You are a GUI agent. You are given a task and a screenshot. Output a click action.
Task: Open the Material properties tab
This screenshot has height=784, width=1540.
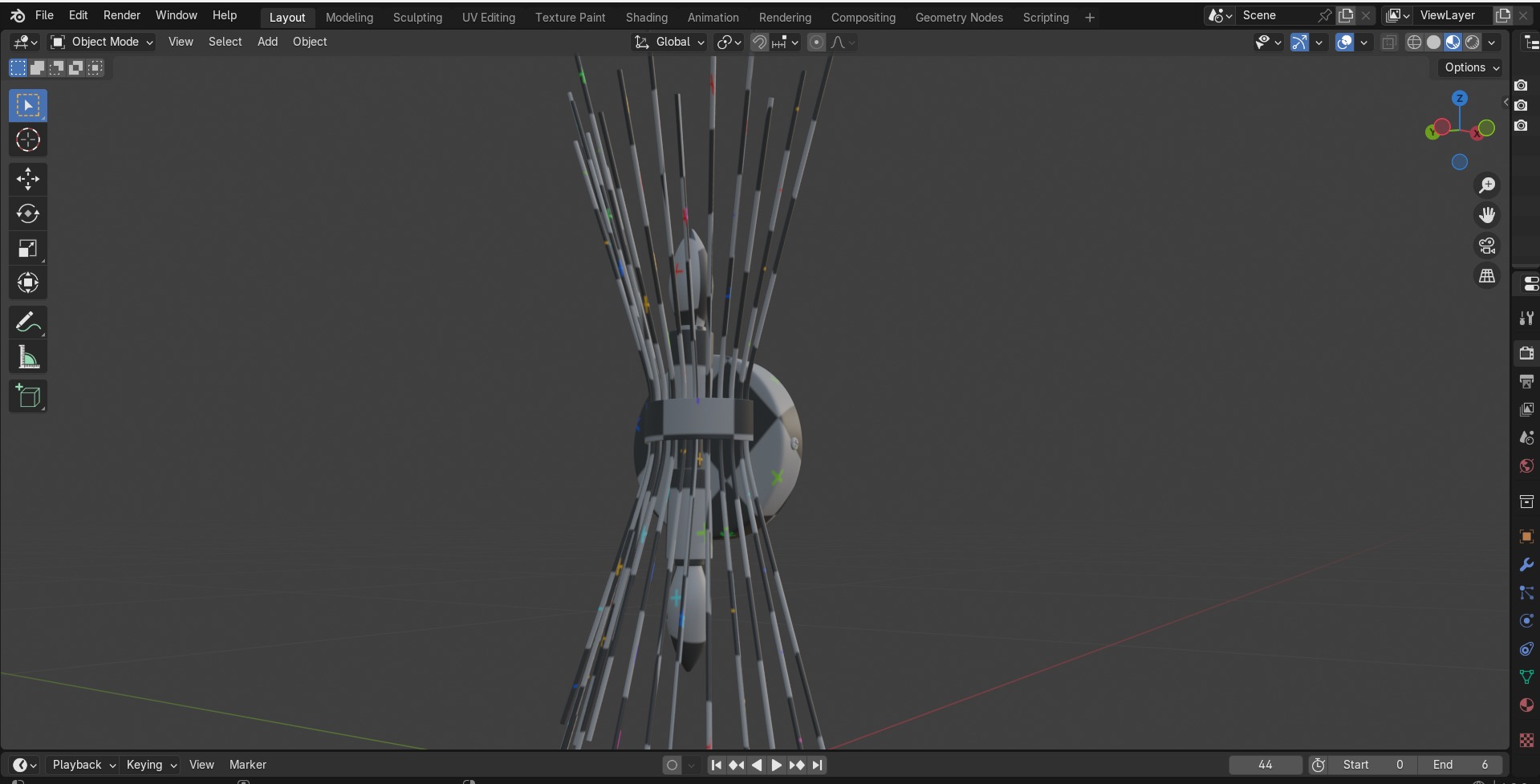pyautogui.click(x=1526, y=705)
